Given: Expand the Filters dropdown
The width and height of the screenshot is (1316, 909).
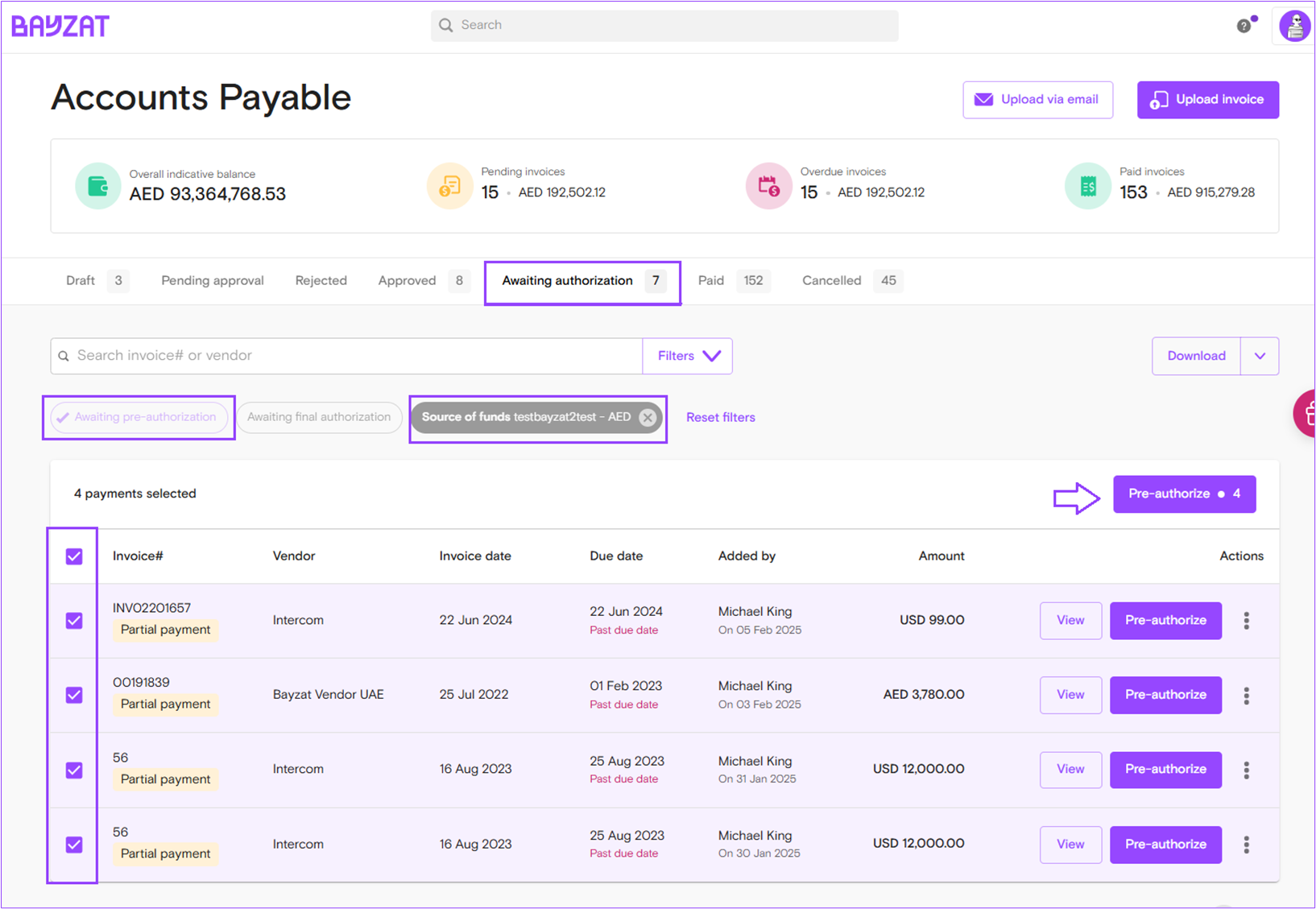Looking at the screenshot, I should (x=687, y=356).
